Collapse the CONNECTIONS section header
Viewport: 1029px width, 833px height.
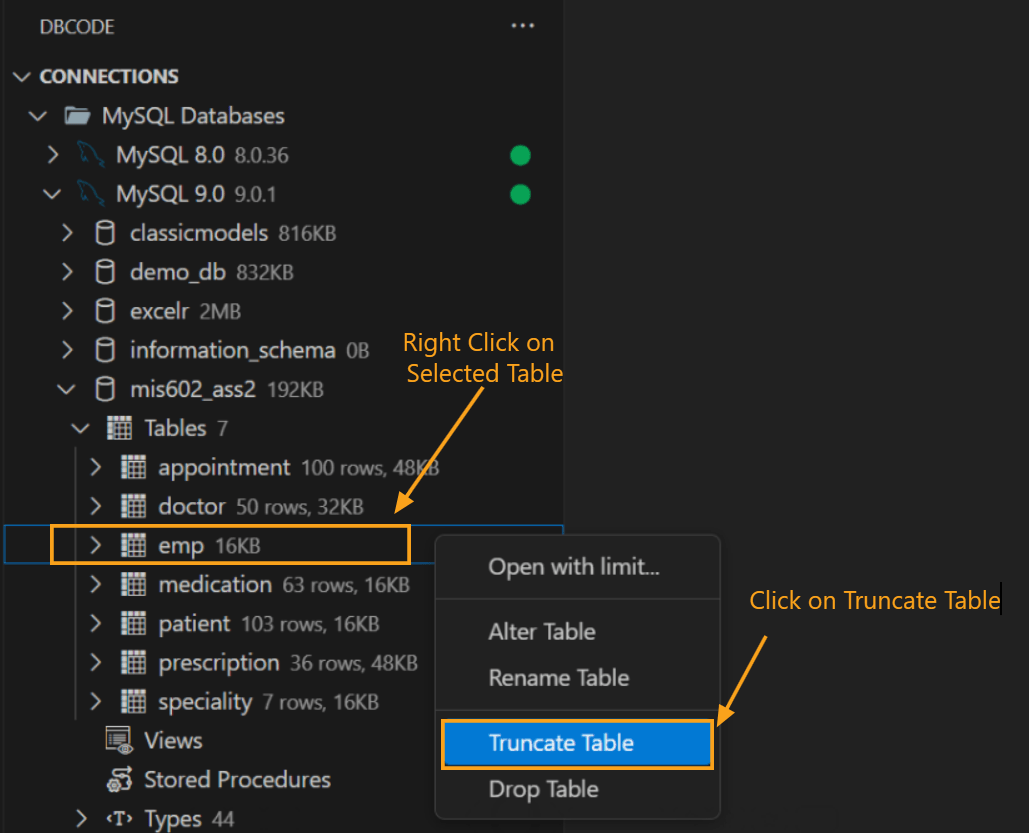22,76
